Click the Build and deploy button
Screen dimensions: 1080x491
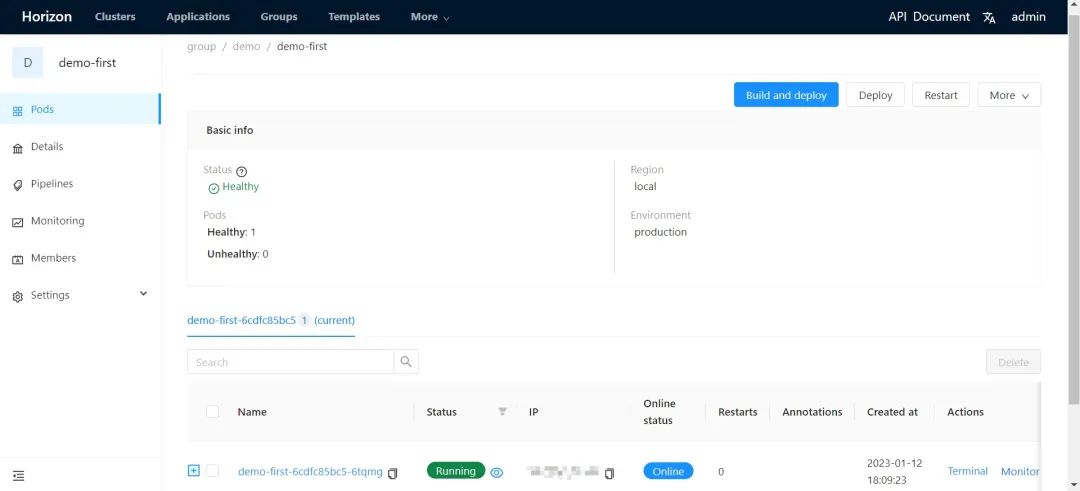pyautogui.click(x=786, y=95)
